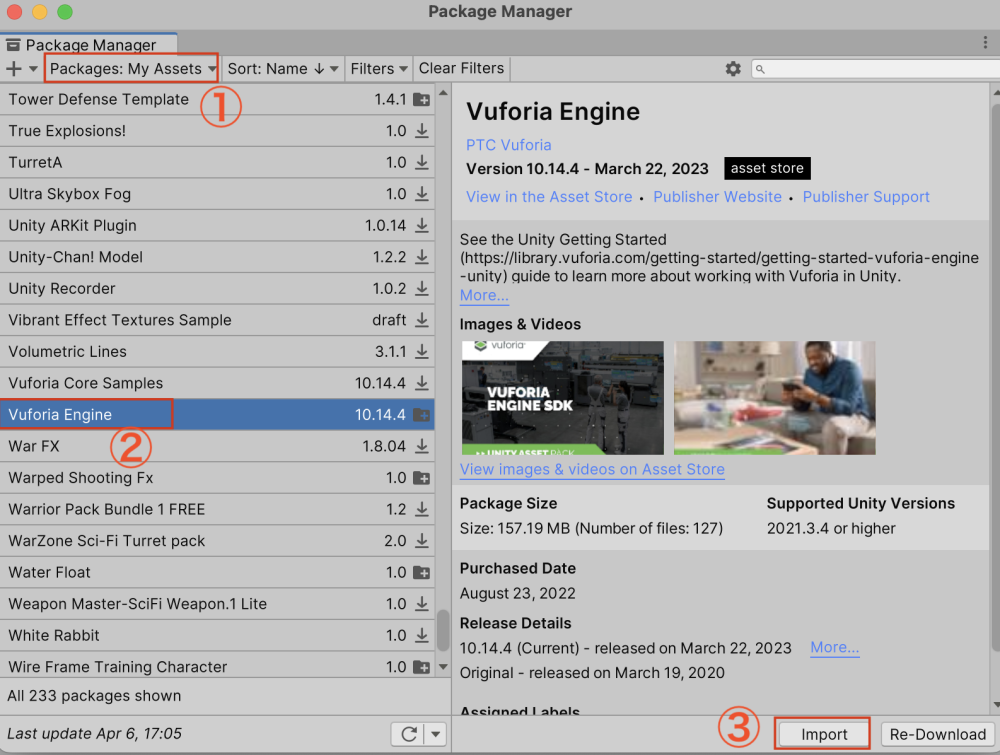Click the Import button
Screen dimensions: 1000x755
point(824,734)
